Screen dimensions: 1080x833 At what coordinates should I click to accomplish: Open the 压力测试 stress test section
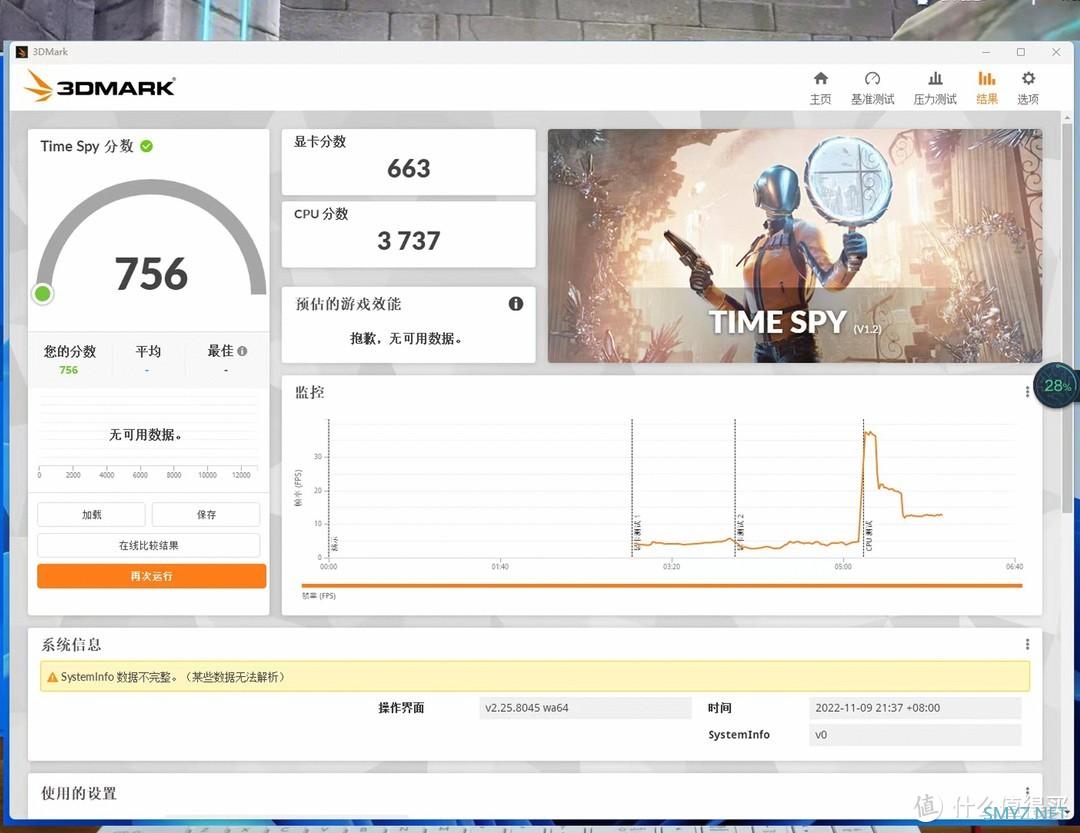click(935, 88)
